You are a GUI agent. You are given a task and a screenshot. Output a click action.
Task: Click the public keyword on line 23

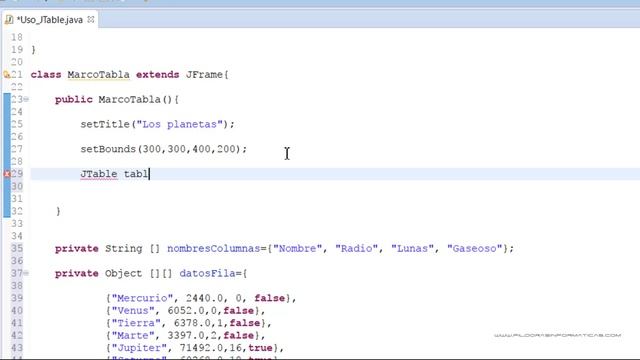(73, 99)
